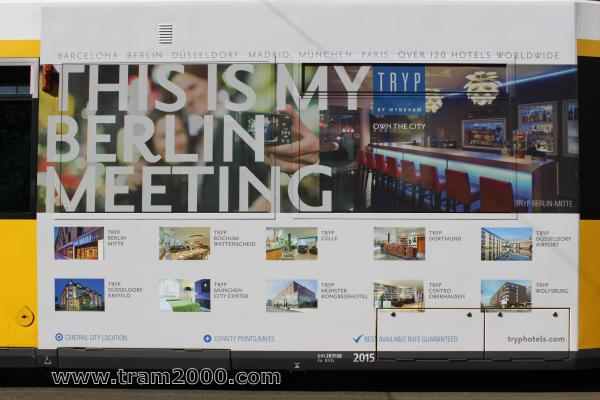Click the 'TRYP DÜSSELDORF AIRPORT' hotel name
Image resolution: width=600 pixels, height=400 pixels.
(553, 238)
